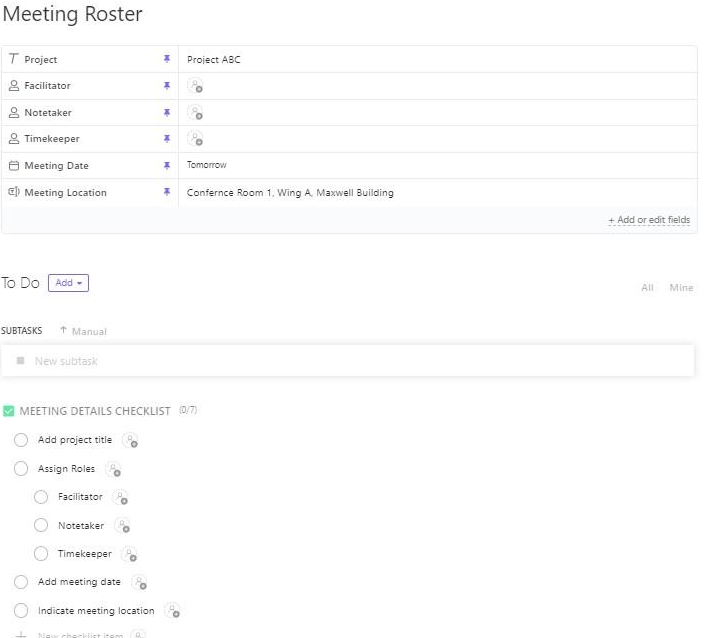Check off Add meeting date

21,582
